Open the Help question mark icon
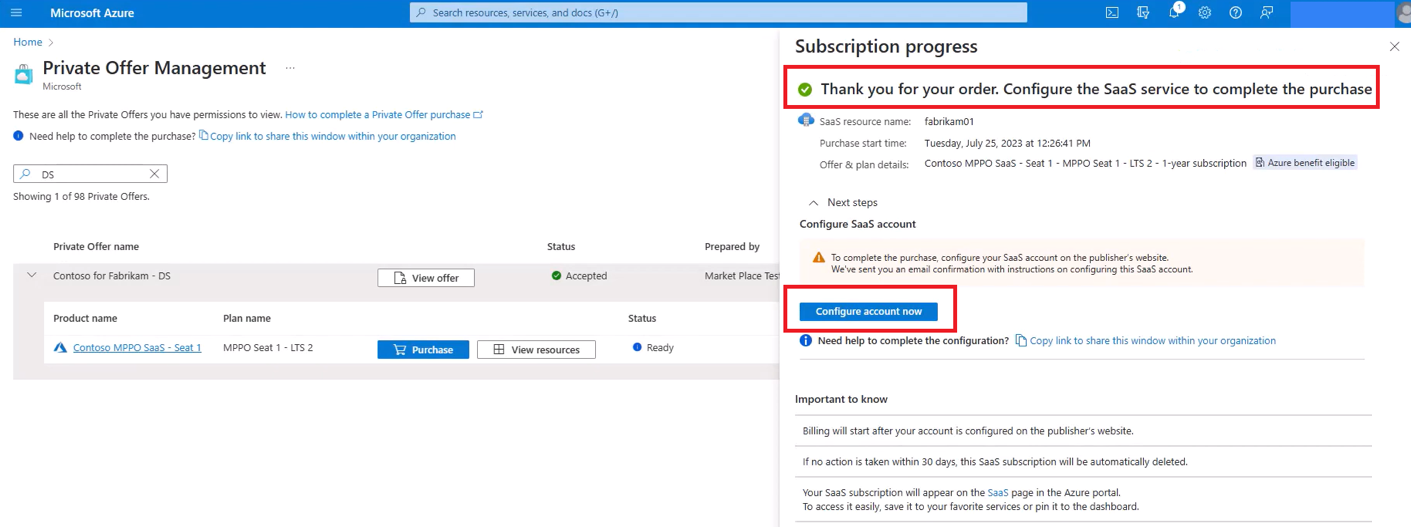This screenshot has height=527, width=1411. point(1236,13)
